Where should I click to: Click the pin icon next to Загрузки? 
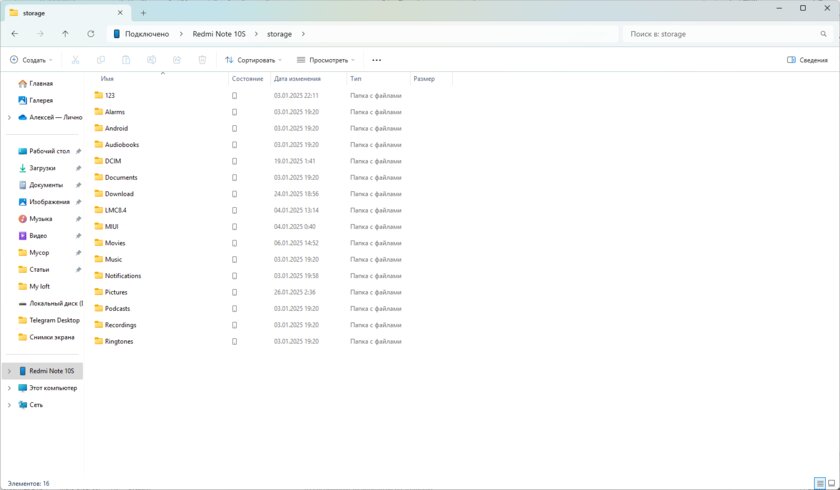click(78, 168)
